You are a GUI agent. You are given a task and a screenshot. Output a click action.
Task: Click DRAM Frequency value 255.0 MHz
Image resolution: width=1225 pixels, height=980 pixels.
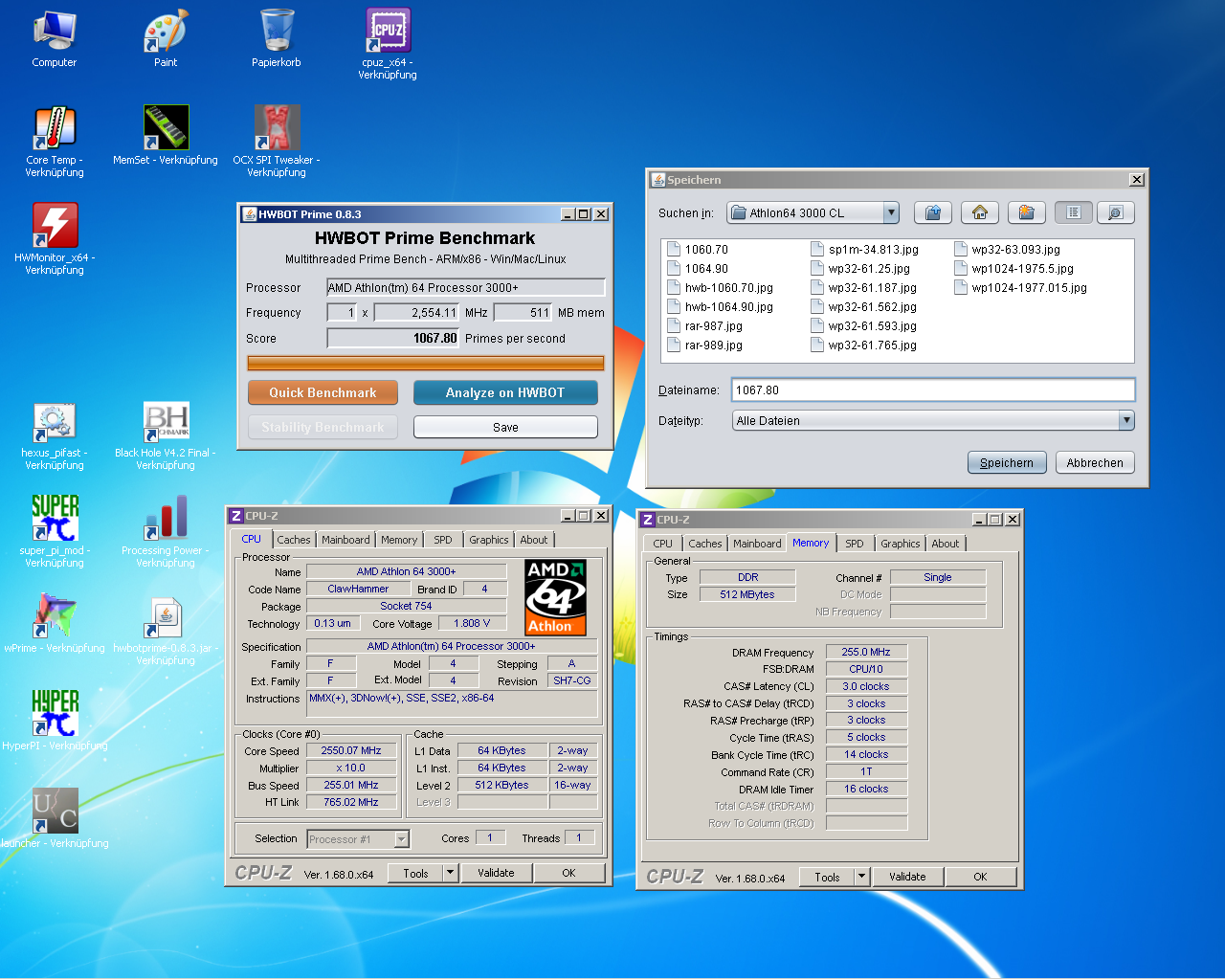pos(866,652)
